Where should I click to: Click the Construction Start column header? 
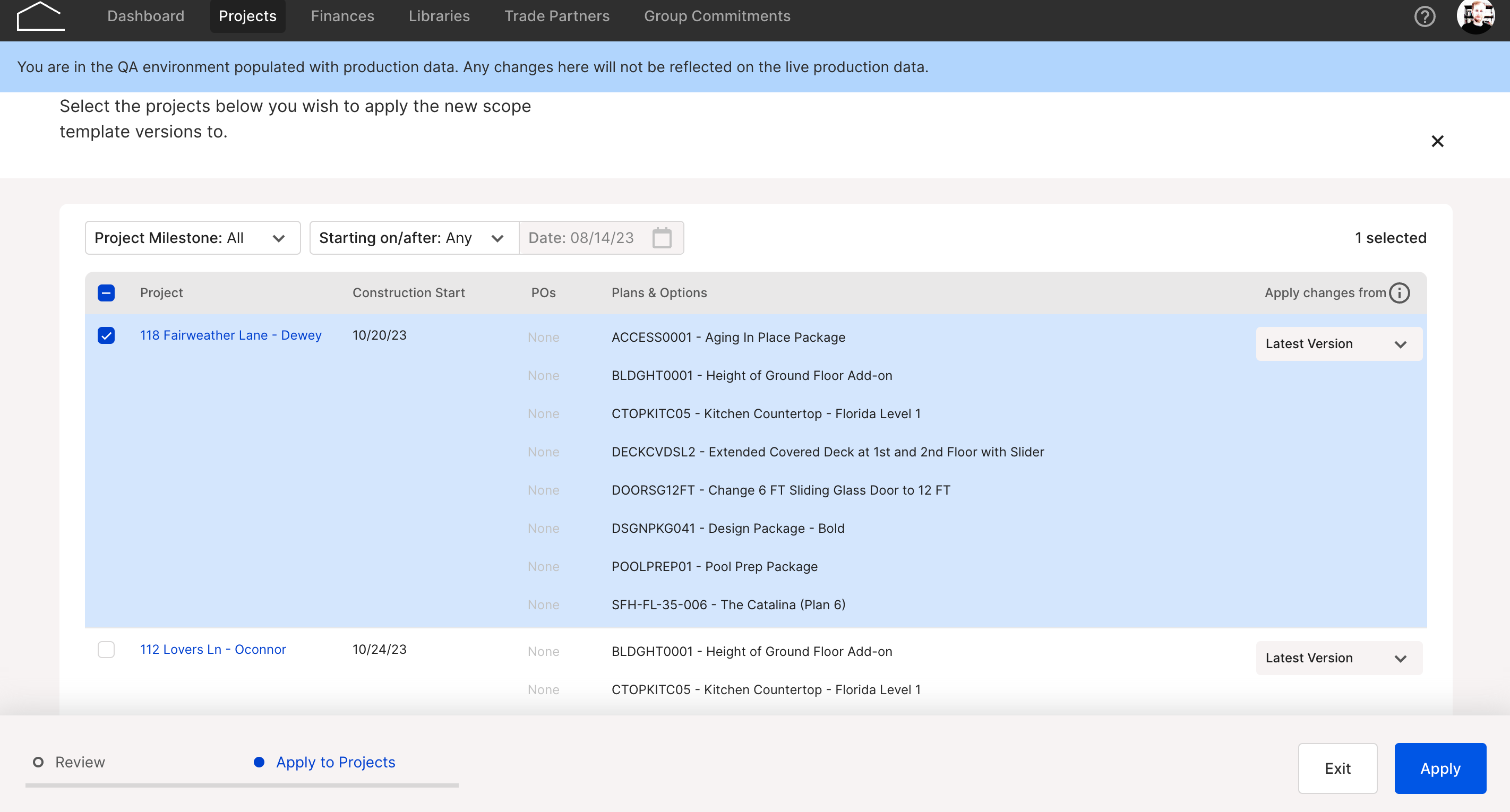[x=409, y=293]
